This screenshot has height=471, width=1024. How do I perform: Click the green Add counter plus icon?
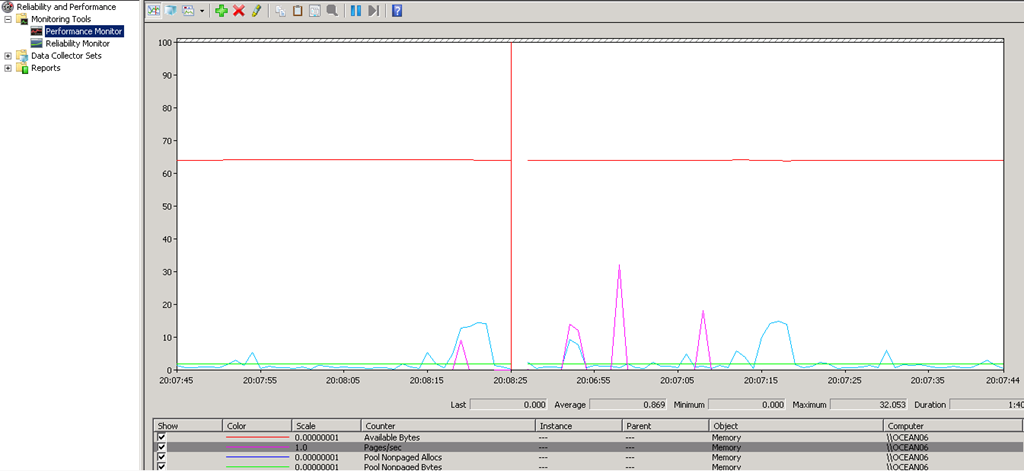pos(221,10)
